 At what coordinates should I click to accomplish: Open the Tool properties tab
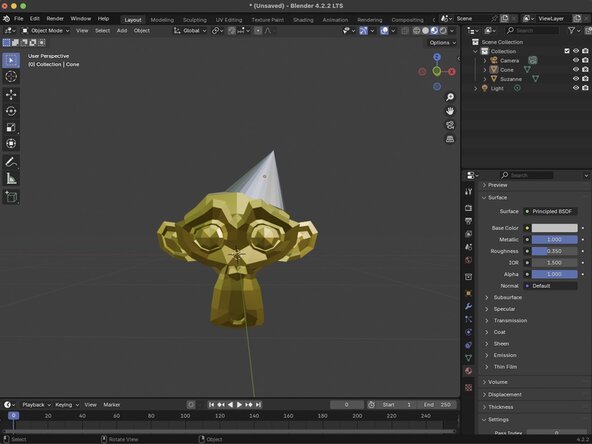469,191
